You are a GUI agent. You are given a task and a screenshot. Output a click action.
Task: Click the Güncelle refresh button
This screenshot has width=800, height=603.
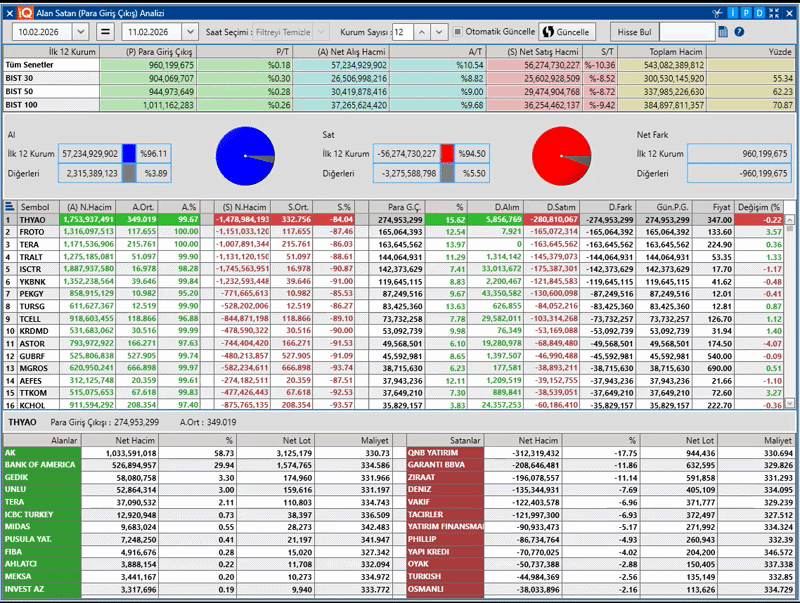568,32
